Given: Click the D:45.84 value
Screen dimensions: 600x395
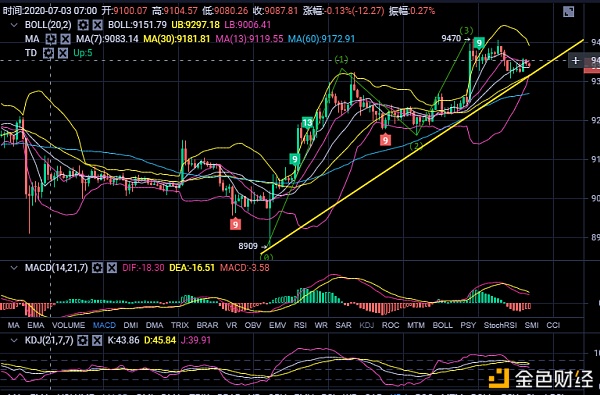Looking at the screenshot, I should tap(160, 340).
